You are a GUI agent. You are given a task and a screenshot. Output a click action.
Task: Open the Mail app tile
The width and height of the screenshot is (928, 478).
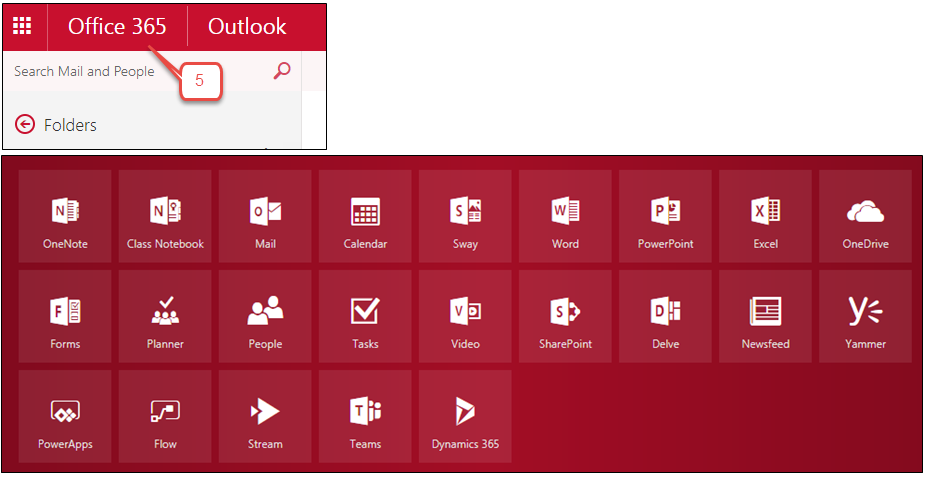pyautogui.click(x=265, y=217)
